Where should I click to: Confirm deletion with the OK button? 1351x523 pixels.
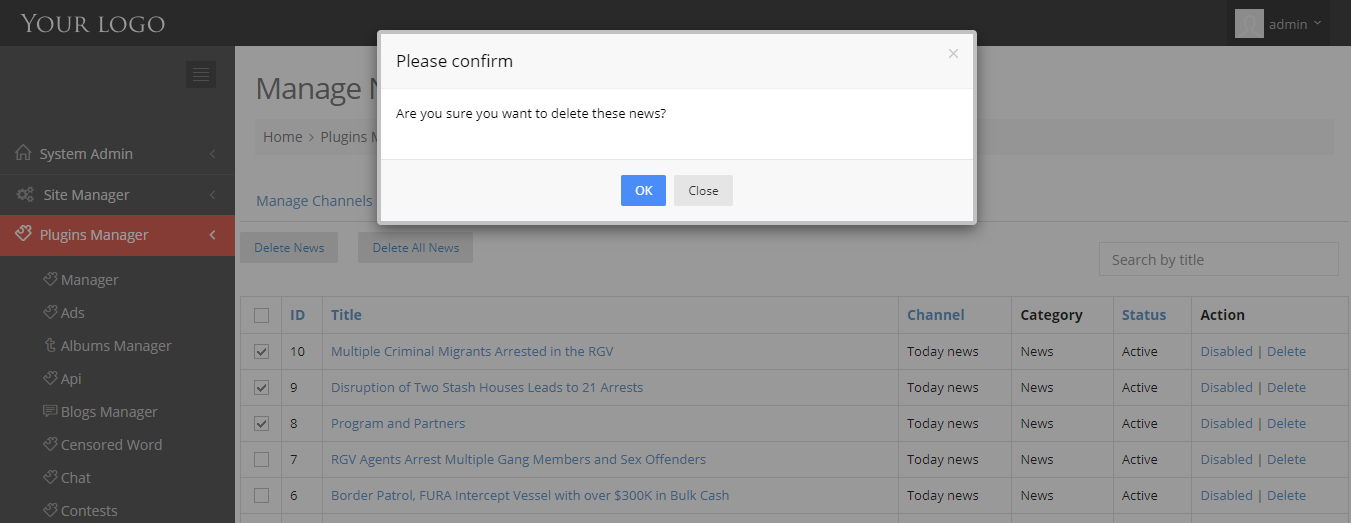coord(643,190)
